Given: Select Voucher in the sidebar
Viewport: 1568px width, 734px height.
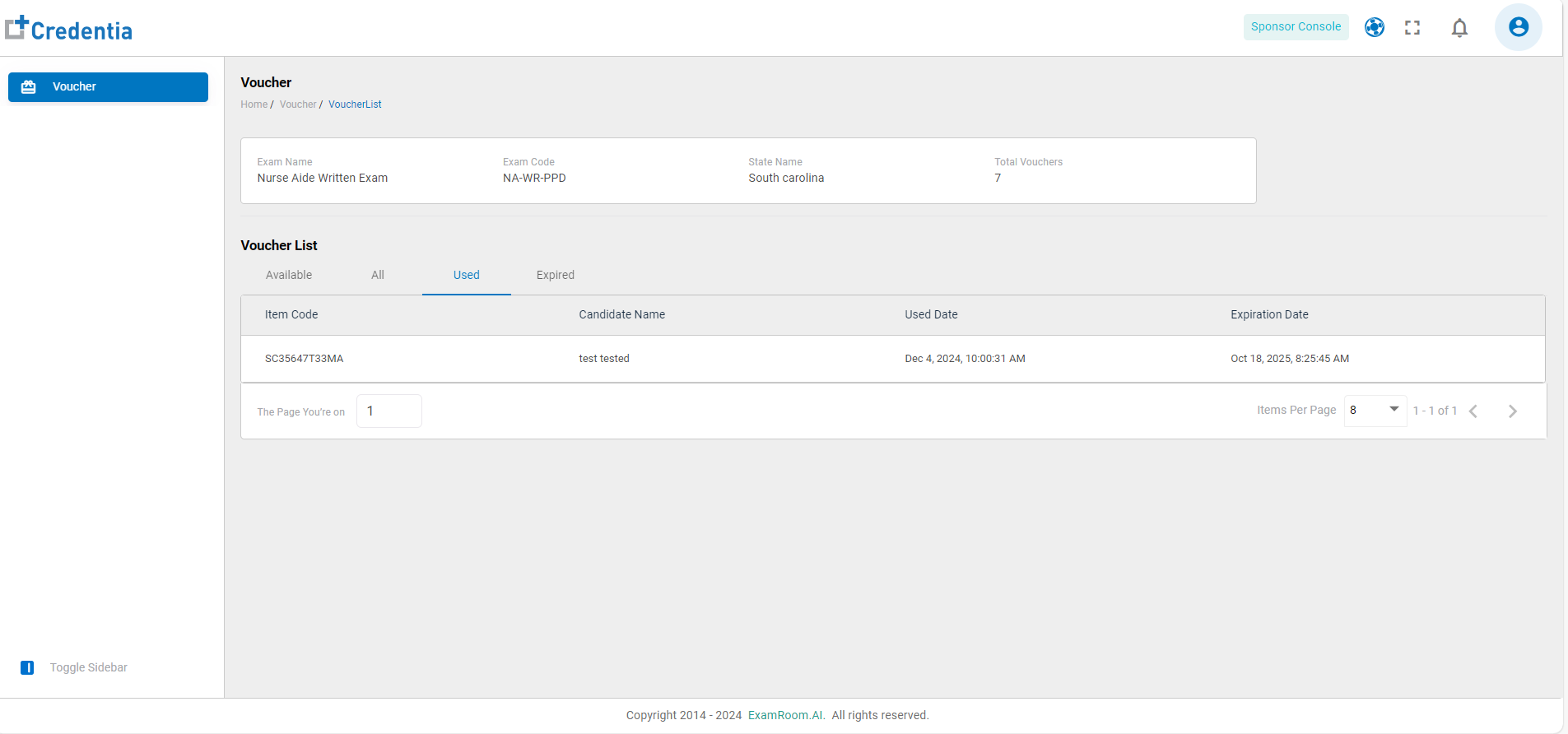Looking at the screenshot, I should pyautogui.click(x=108, y=87).
